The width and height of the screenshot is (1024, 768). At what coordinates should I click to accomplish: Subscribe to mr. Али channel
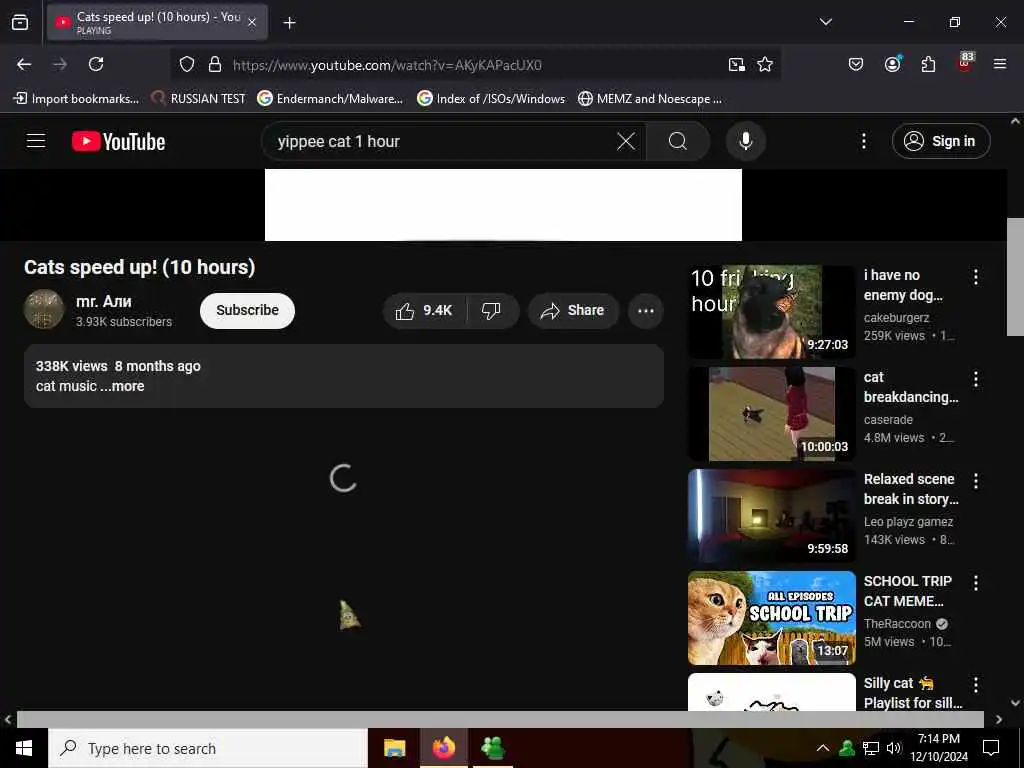[248, 311]
